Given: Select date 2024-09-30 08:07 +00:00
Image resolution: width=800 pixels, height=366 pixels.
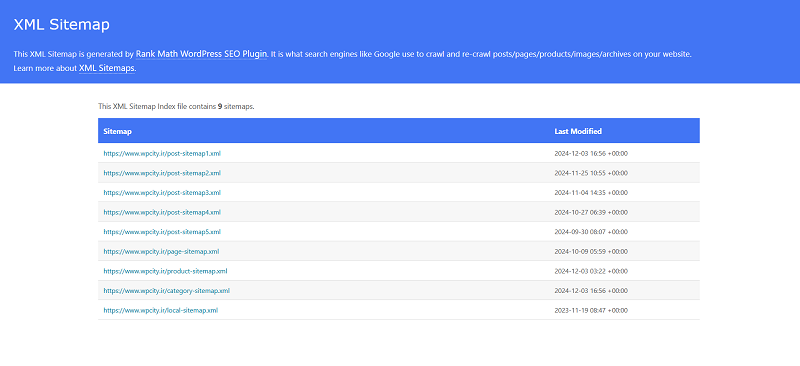Looking at the screenshot, I should 591,232.
